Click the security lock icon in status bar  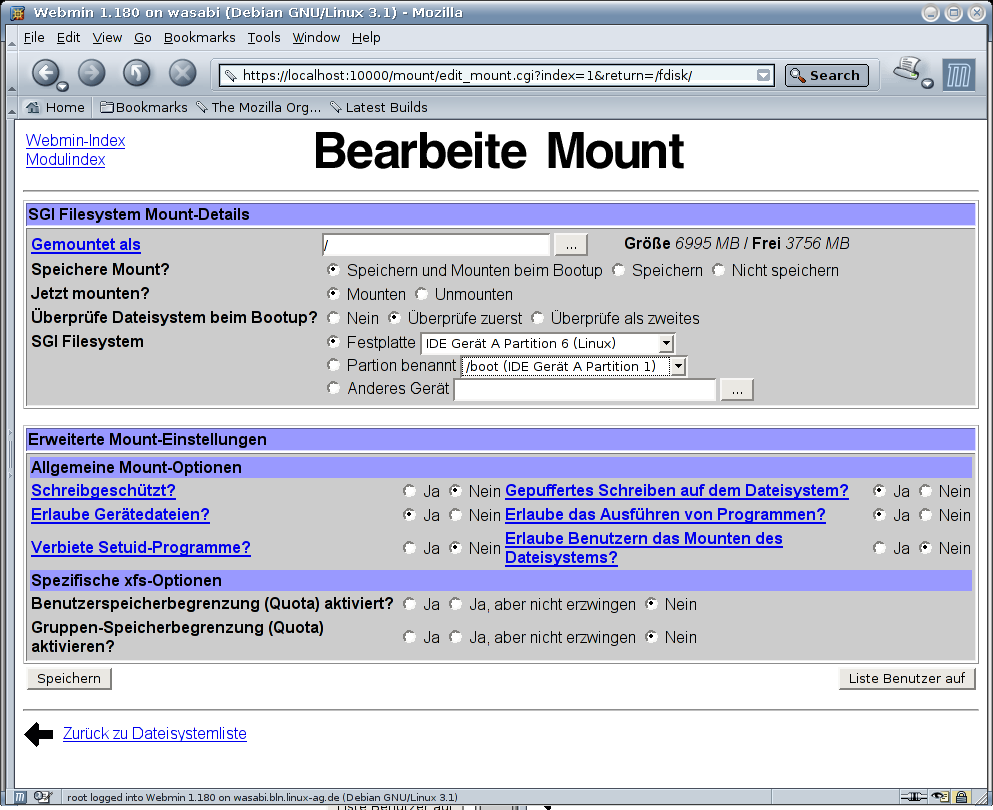coord(961,797)
